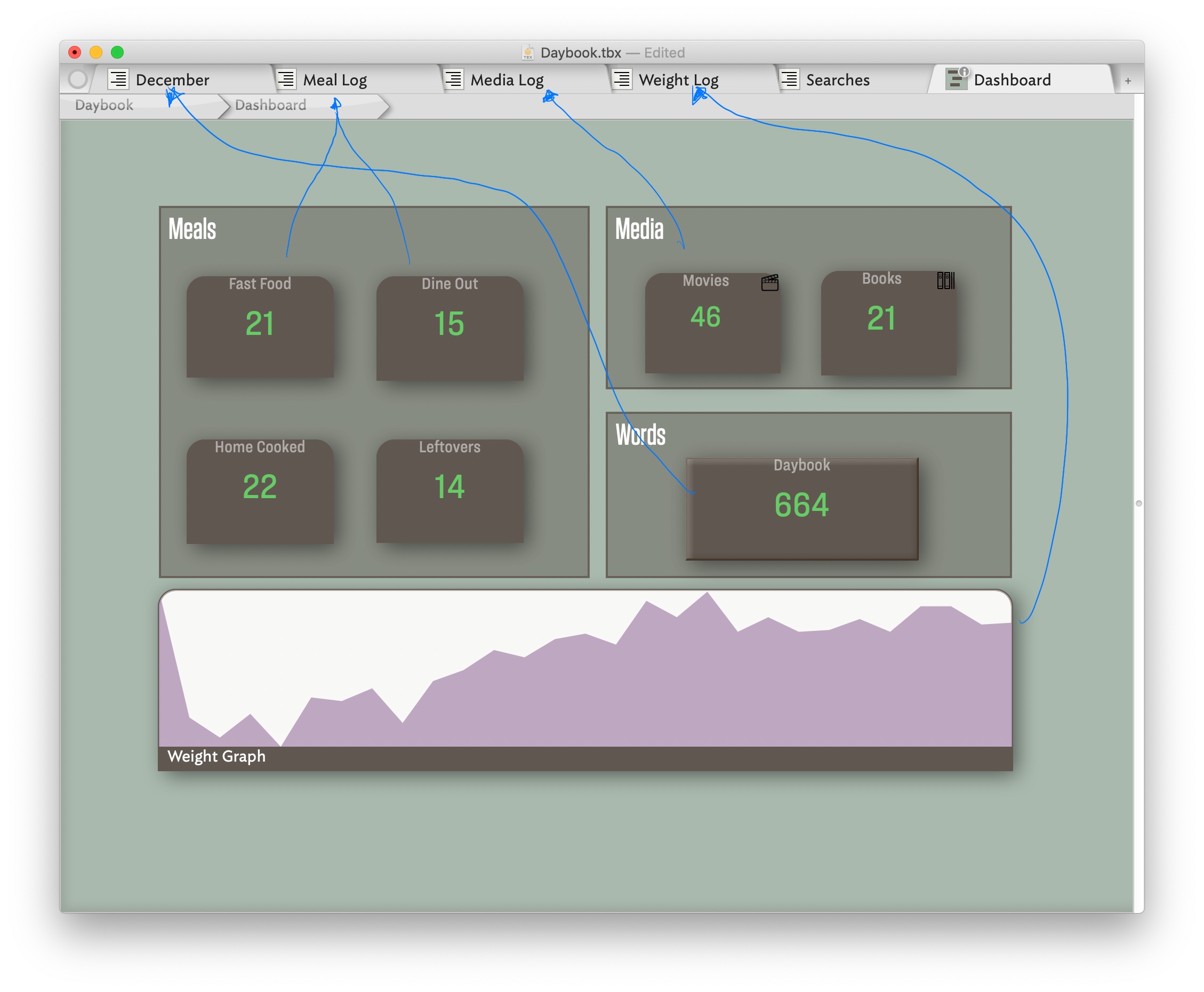Click the right edge splitter handle dot

(1138, 503)
